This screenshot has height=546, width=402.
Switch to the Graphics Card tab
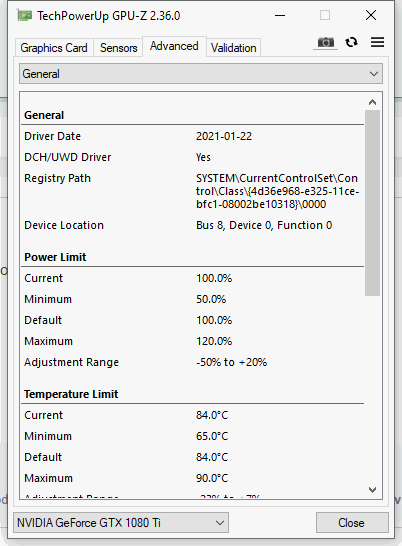point(54,48)
